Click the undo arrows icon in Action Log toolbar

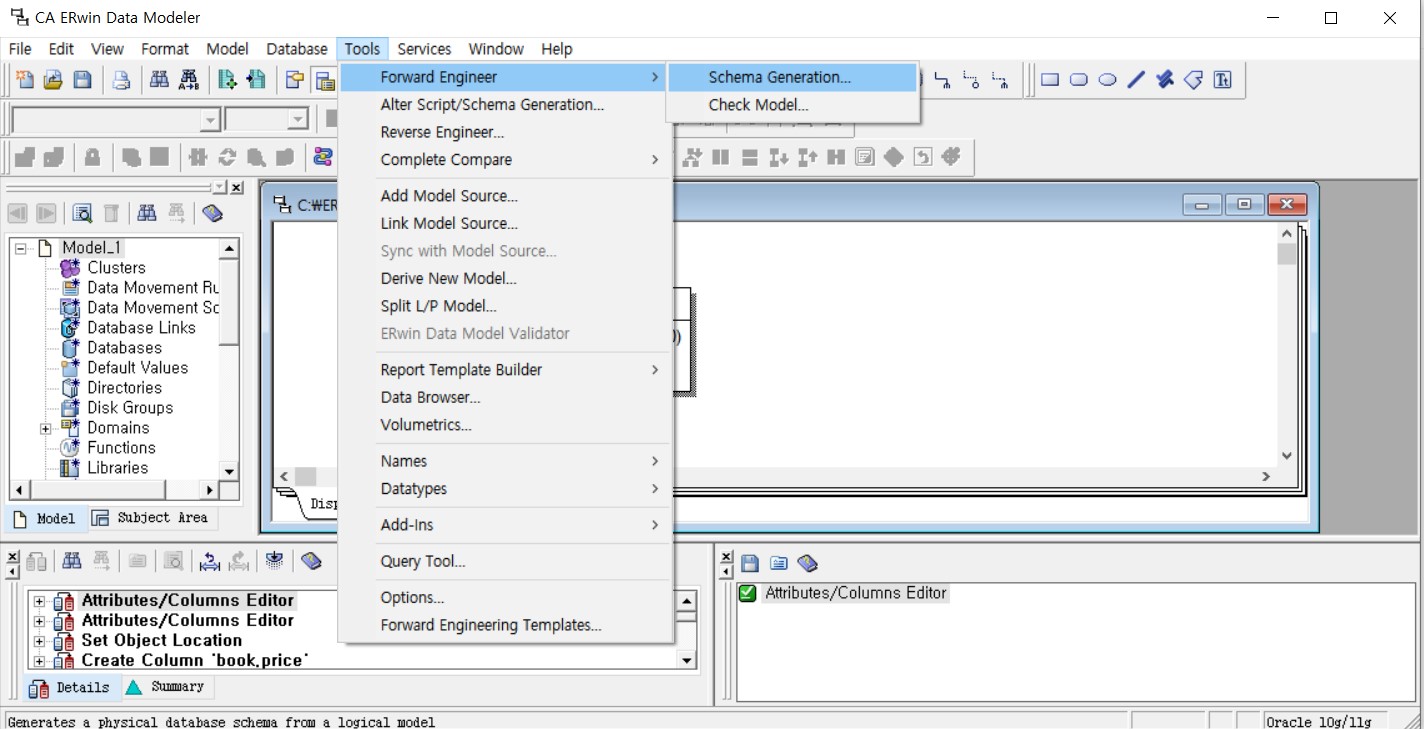(210, 561)
